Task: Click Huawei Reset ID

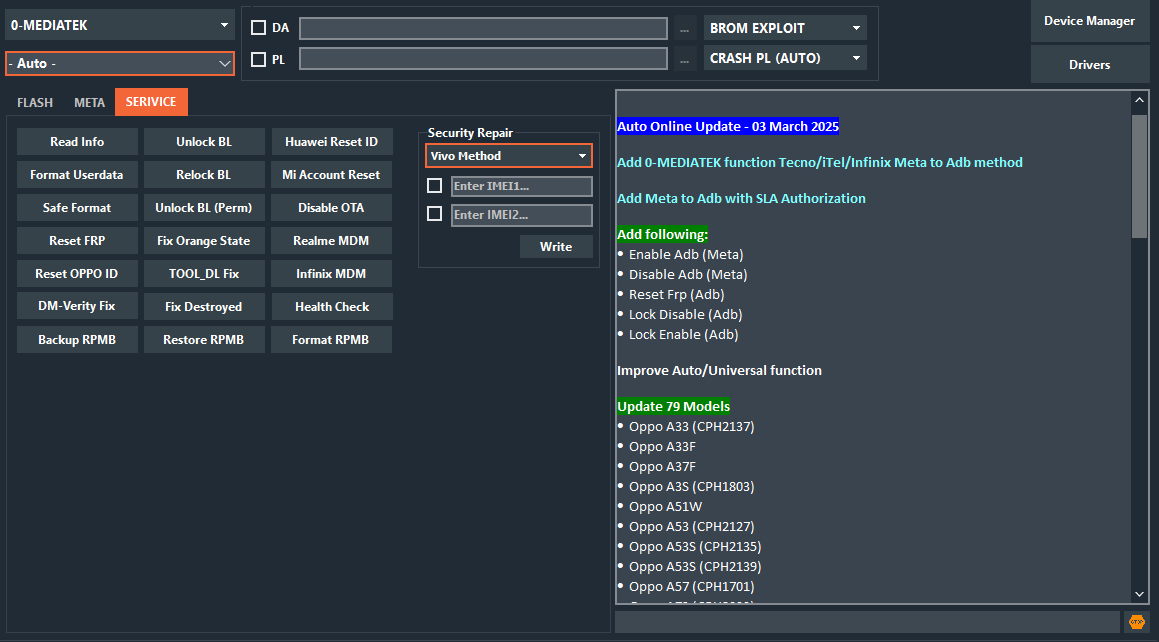Action: coord(331,142)
